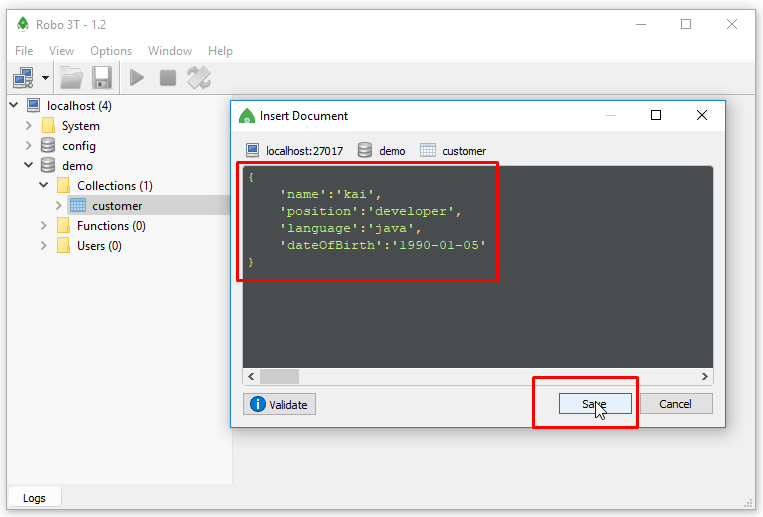The height and width of the screenshot is (517, 763).
Task: Maximize the Insert Document dialog
Action: click(656, 115)
